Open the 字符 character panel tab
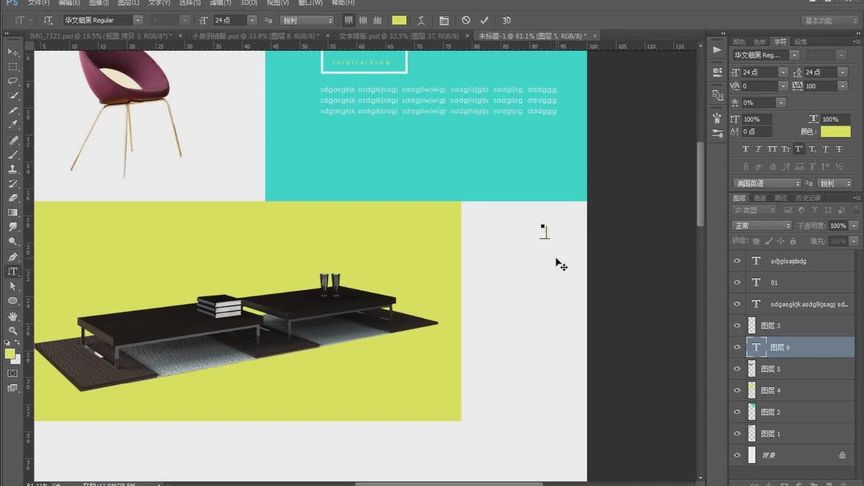Image resolution: width=864 pixels, height=486 pixels. (779, 42)
